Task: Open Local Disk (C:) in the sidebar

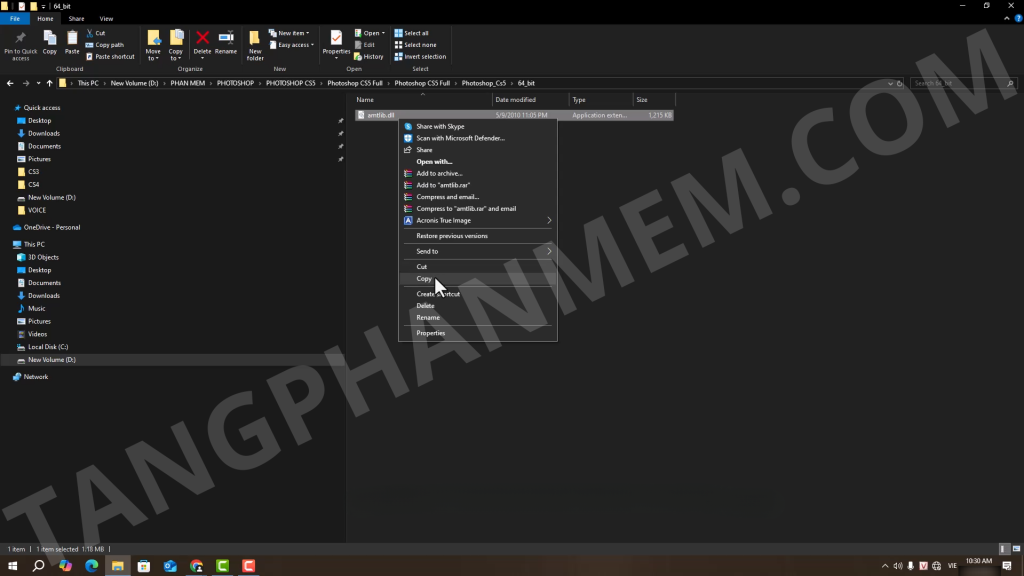Action: click(47, 347)
